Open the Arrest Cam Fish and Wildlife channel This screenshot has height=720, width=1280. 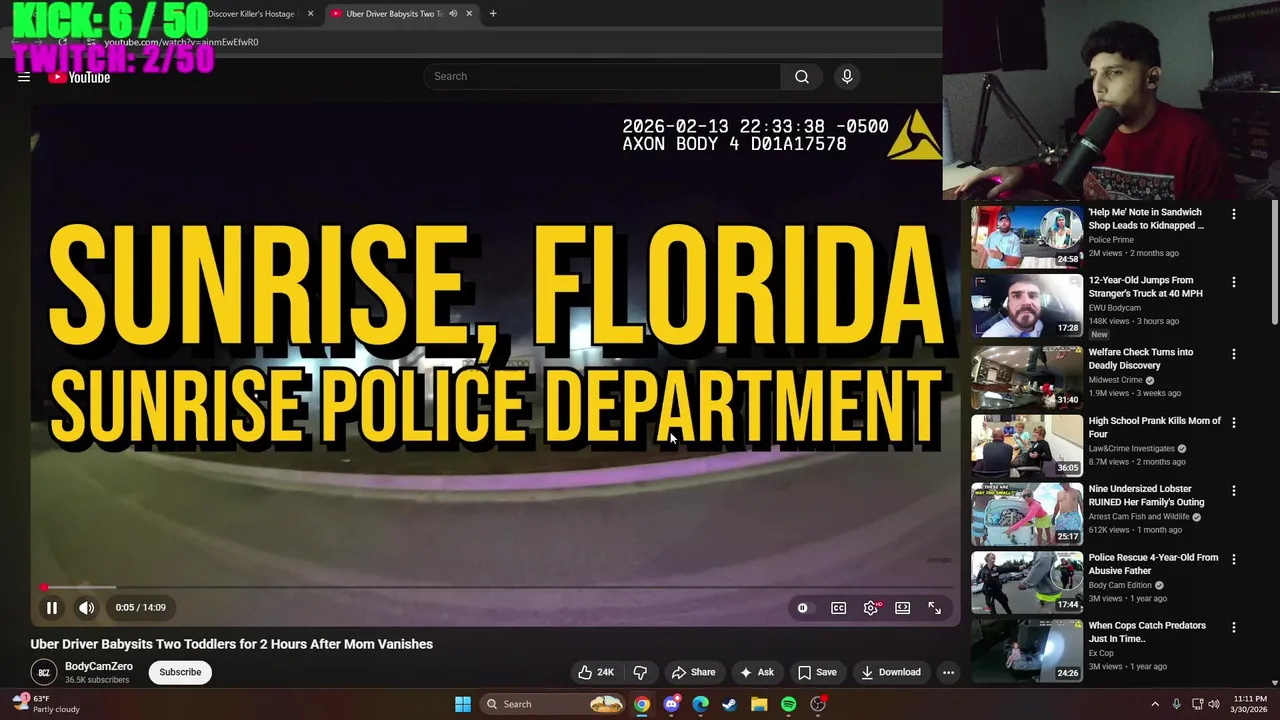click(1139, 517)
